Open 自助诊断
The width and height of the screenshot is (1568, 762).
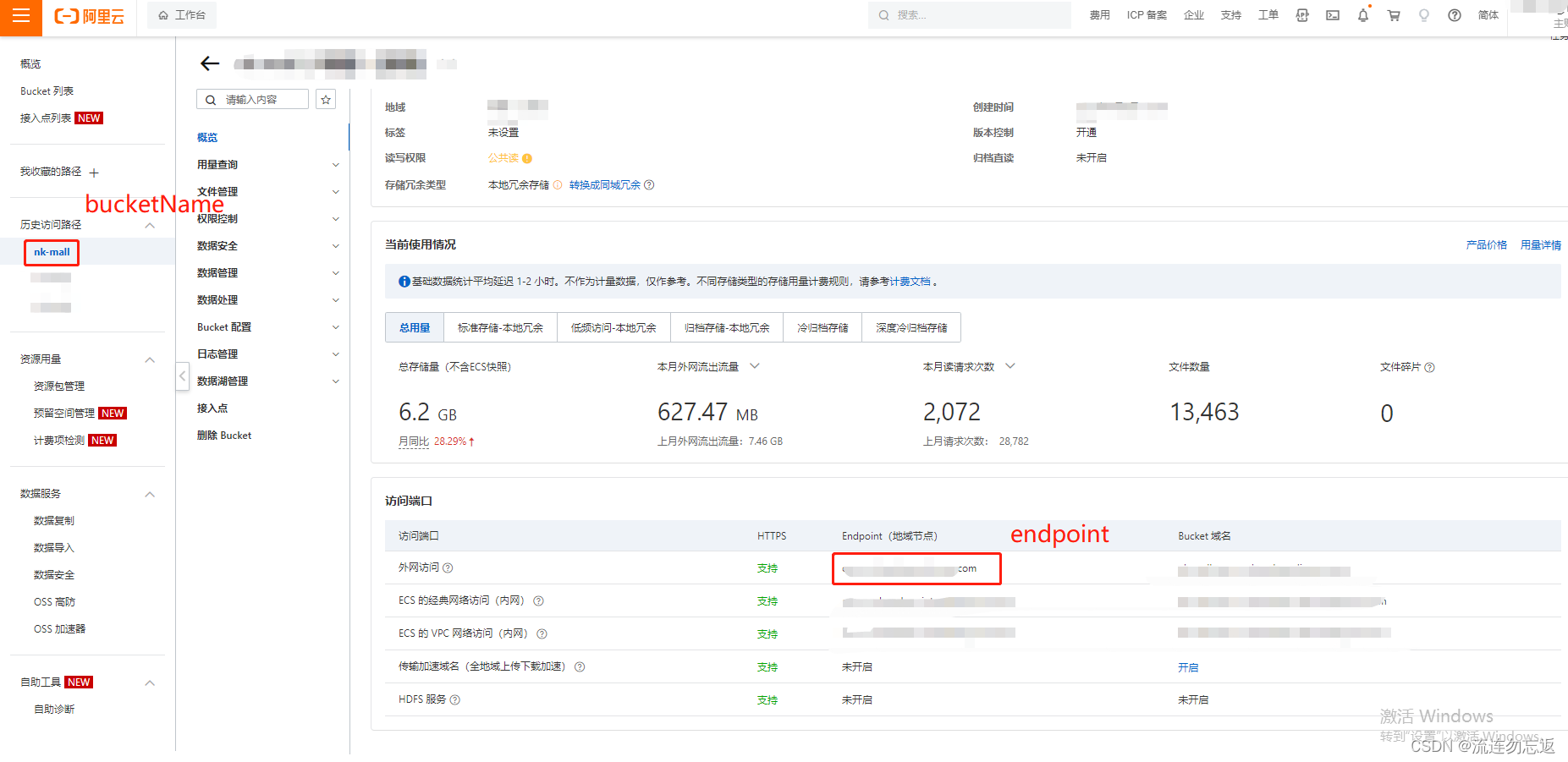click(54, 710)
